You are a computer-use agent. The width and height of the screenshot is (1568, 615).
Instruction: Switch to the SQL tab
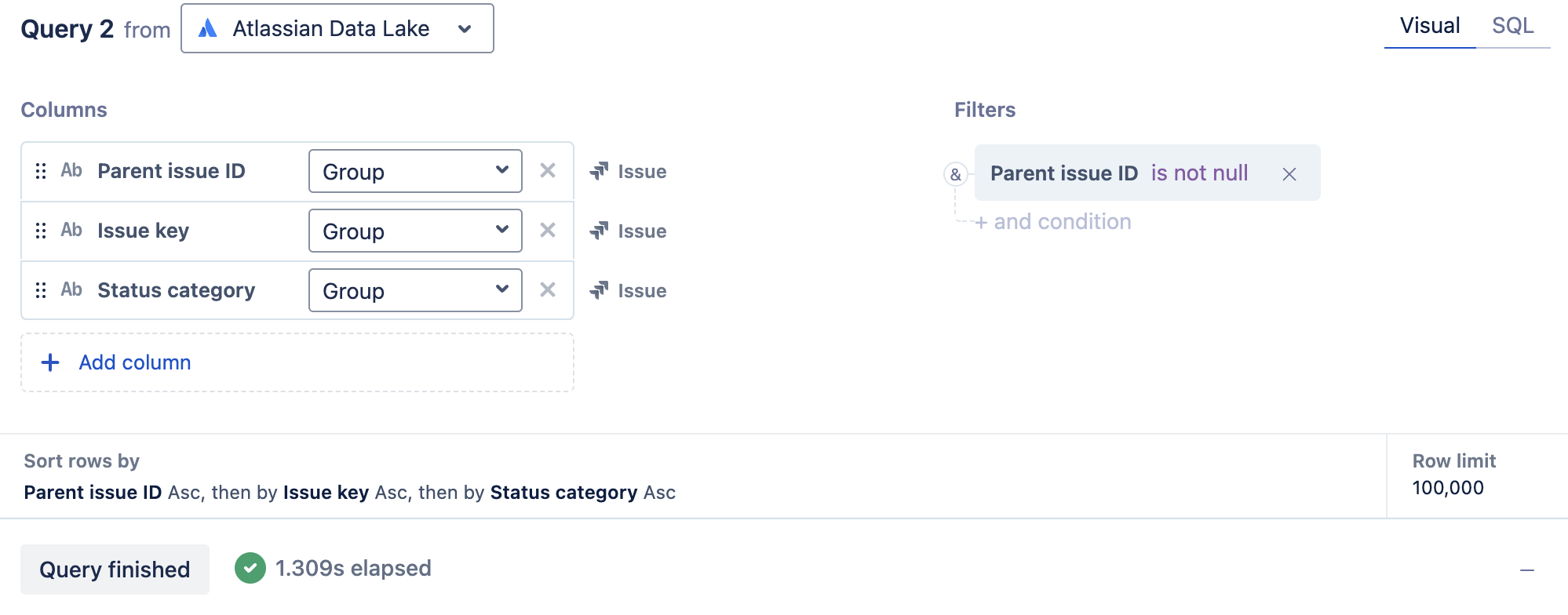1512,26
